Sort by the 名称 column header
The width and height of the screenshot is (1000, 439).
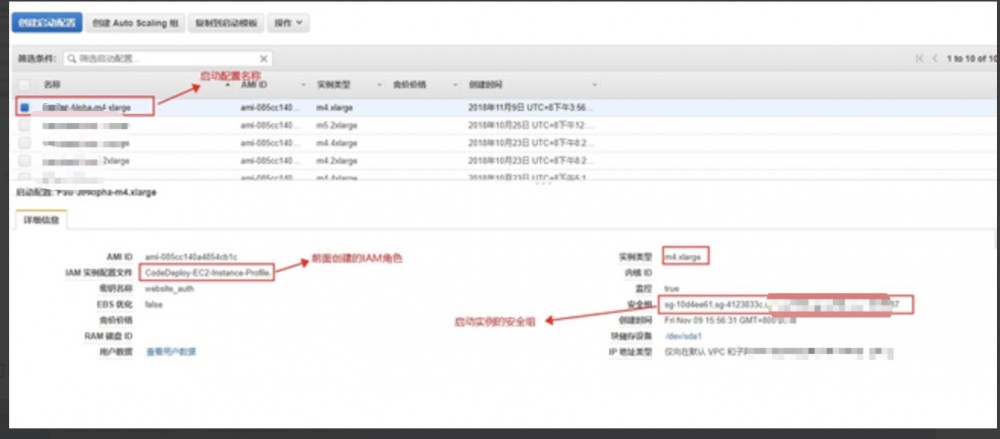(x=52, y=85)
